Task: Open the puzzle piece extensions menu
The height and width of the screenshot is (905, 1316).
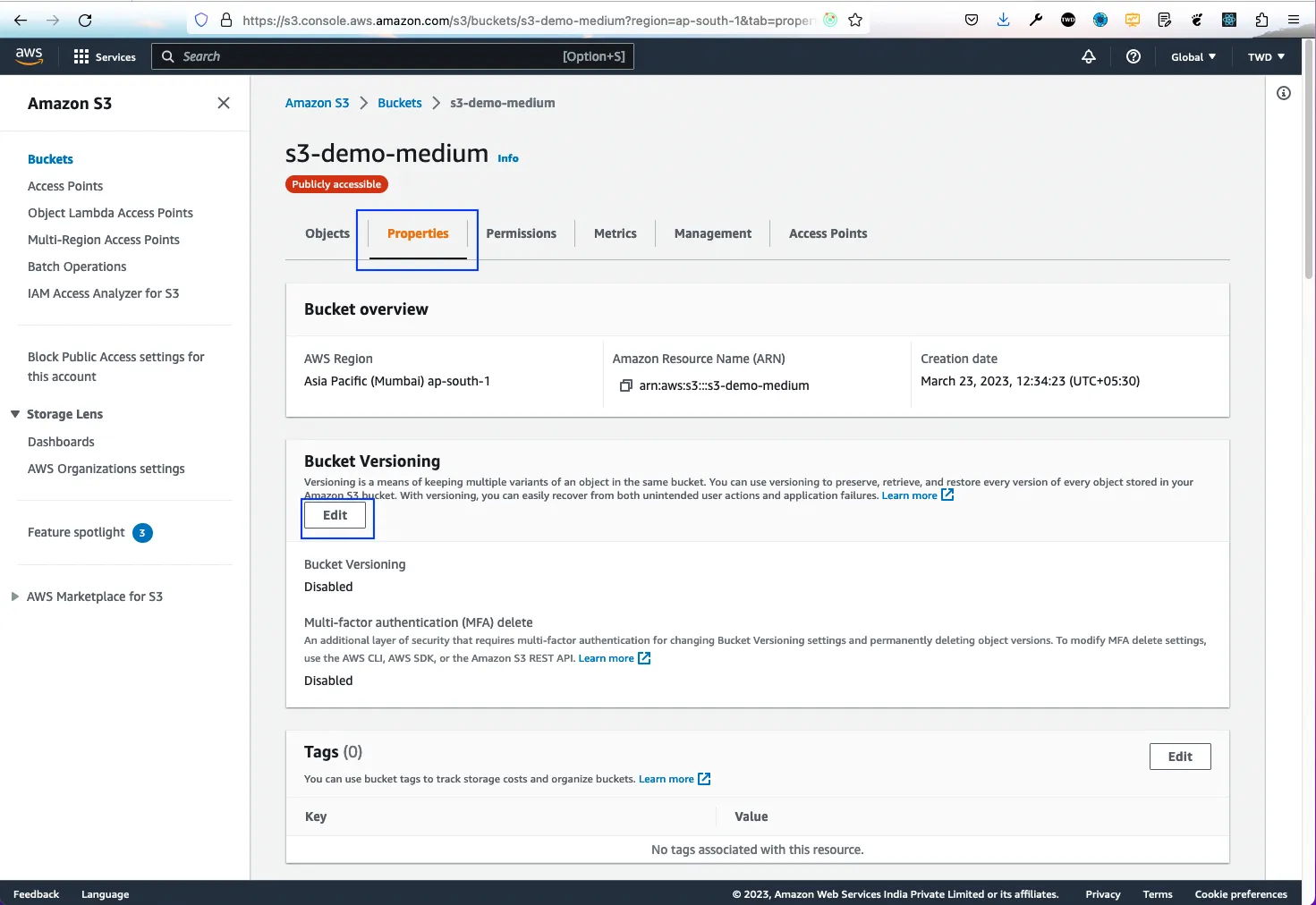Action: pyautogui.click(x=1261, y=20)
